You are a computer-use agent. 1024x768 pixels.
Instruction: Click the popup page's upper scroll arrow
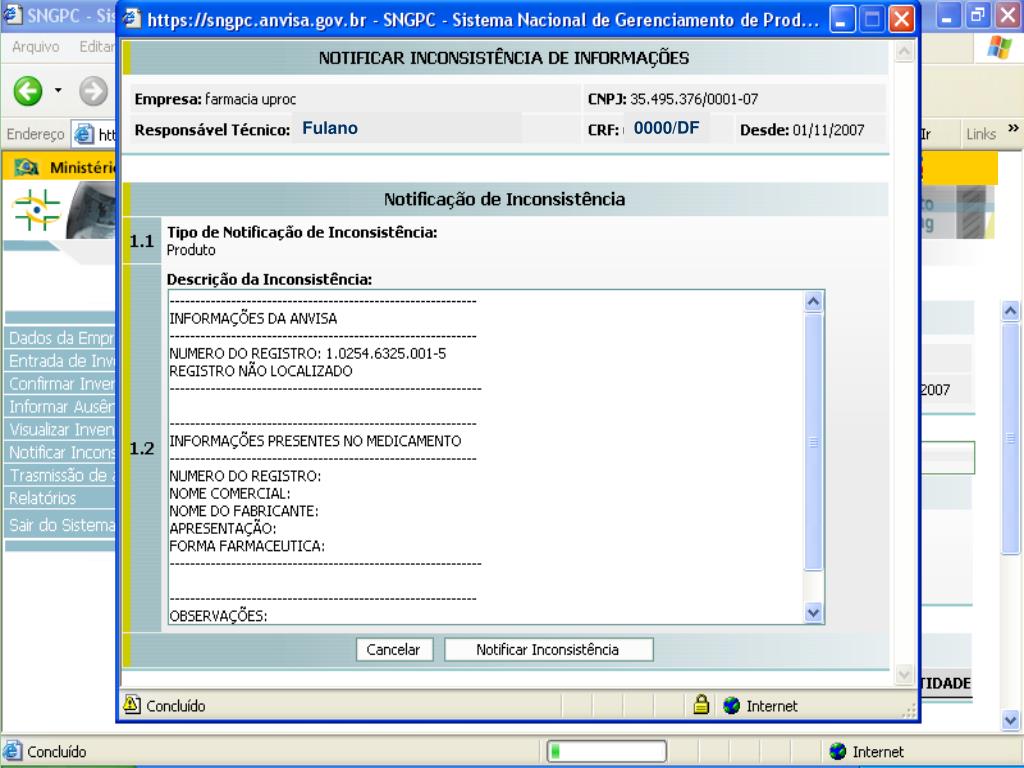[x=904, y=52]
